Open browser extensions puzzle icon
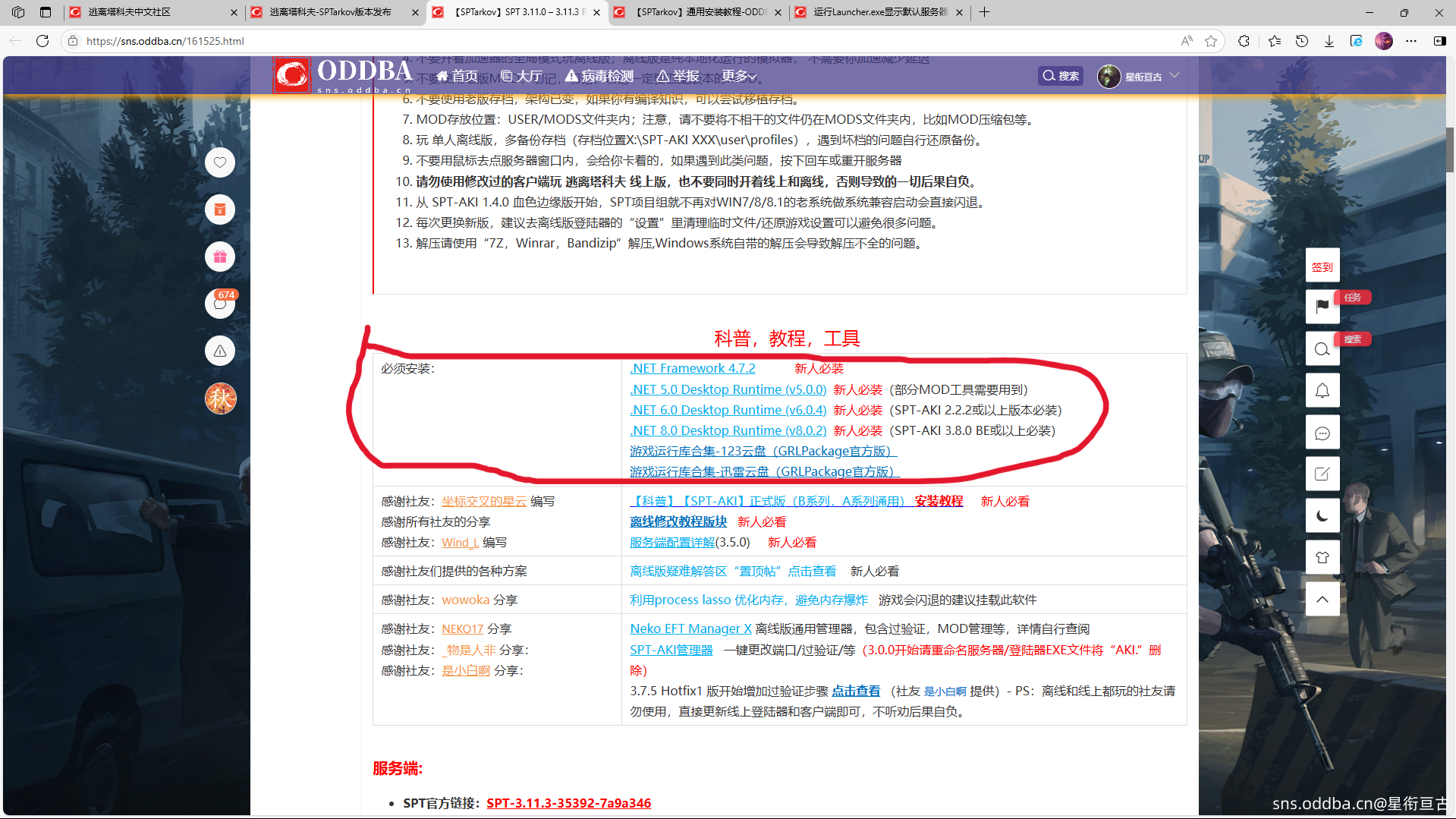Viewport: 1456px width, 819px height. click(1244, 41)
